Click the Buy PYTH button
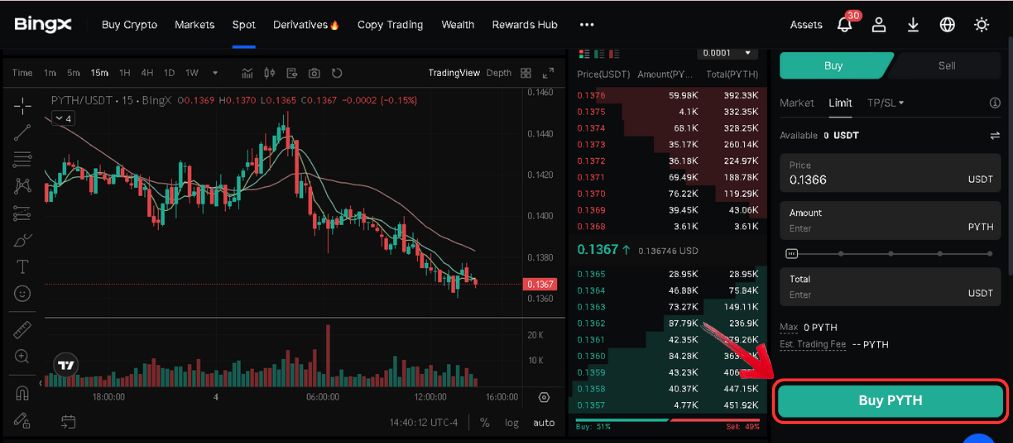 [890, 400]
